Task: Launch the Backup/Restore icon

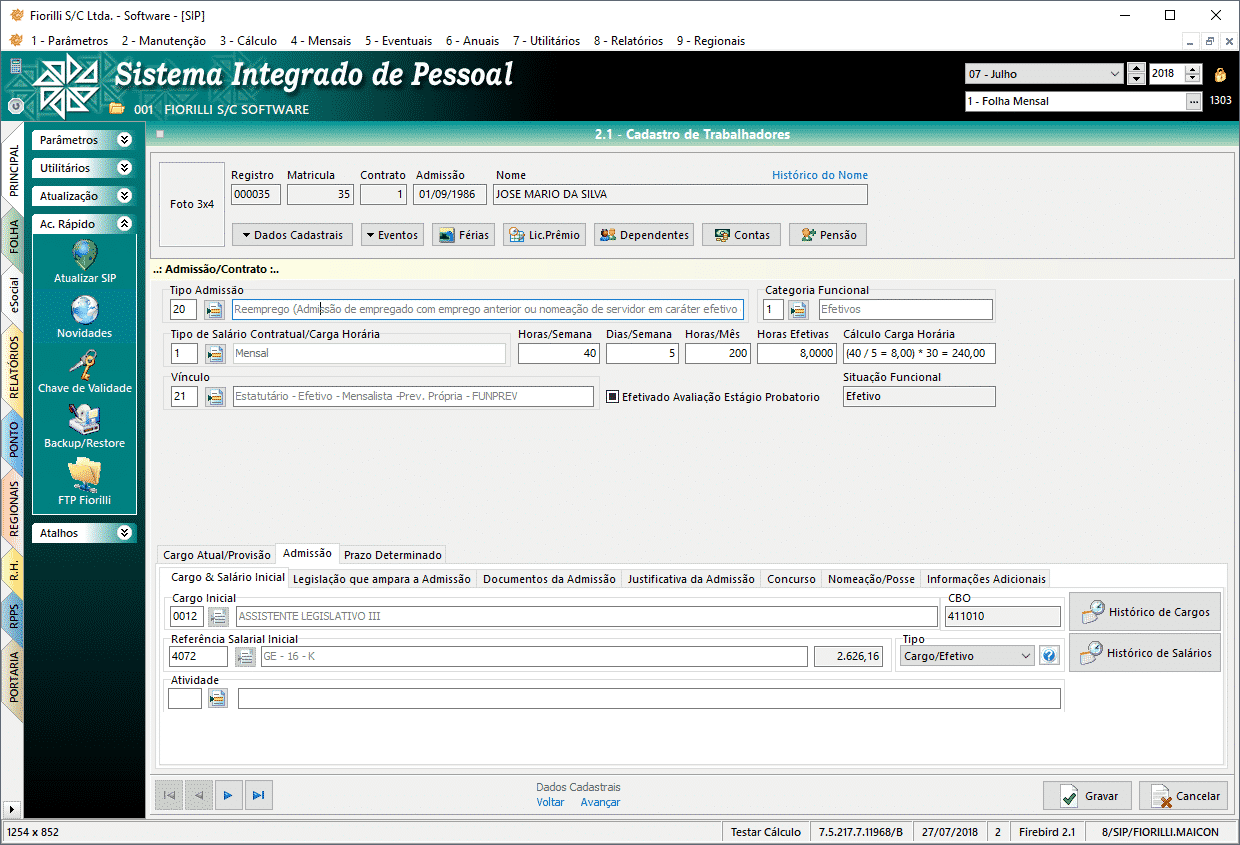Action: point(85,420)
